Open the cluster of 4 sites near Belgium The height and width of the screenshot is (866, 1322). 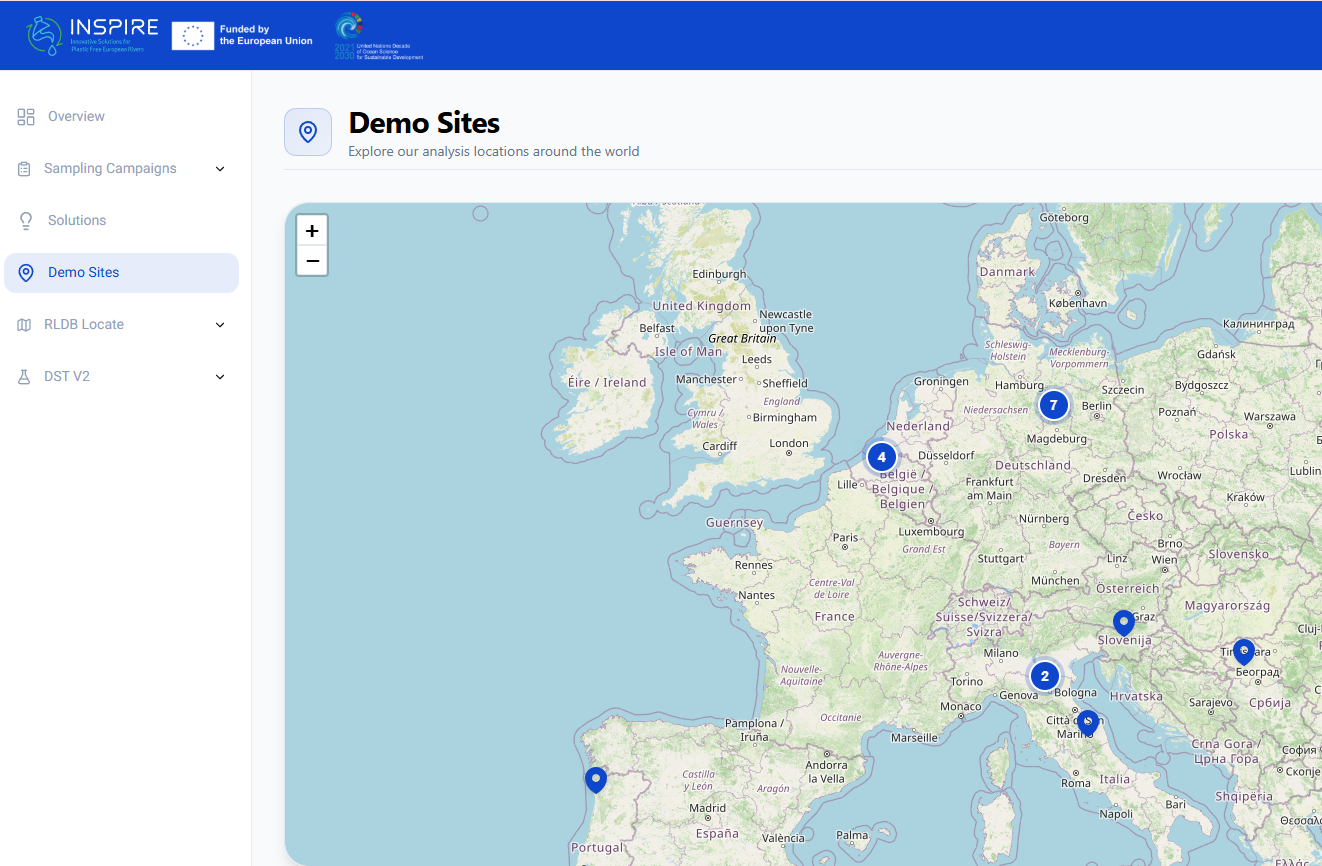(x=881, y=457)
